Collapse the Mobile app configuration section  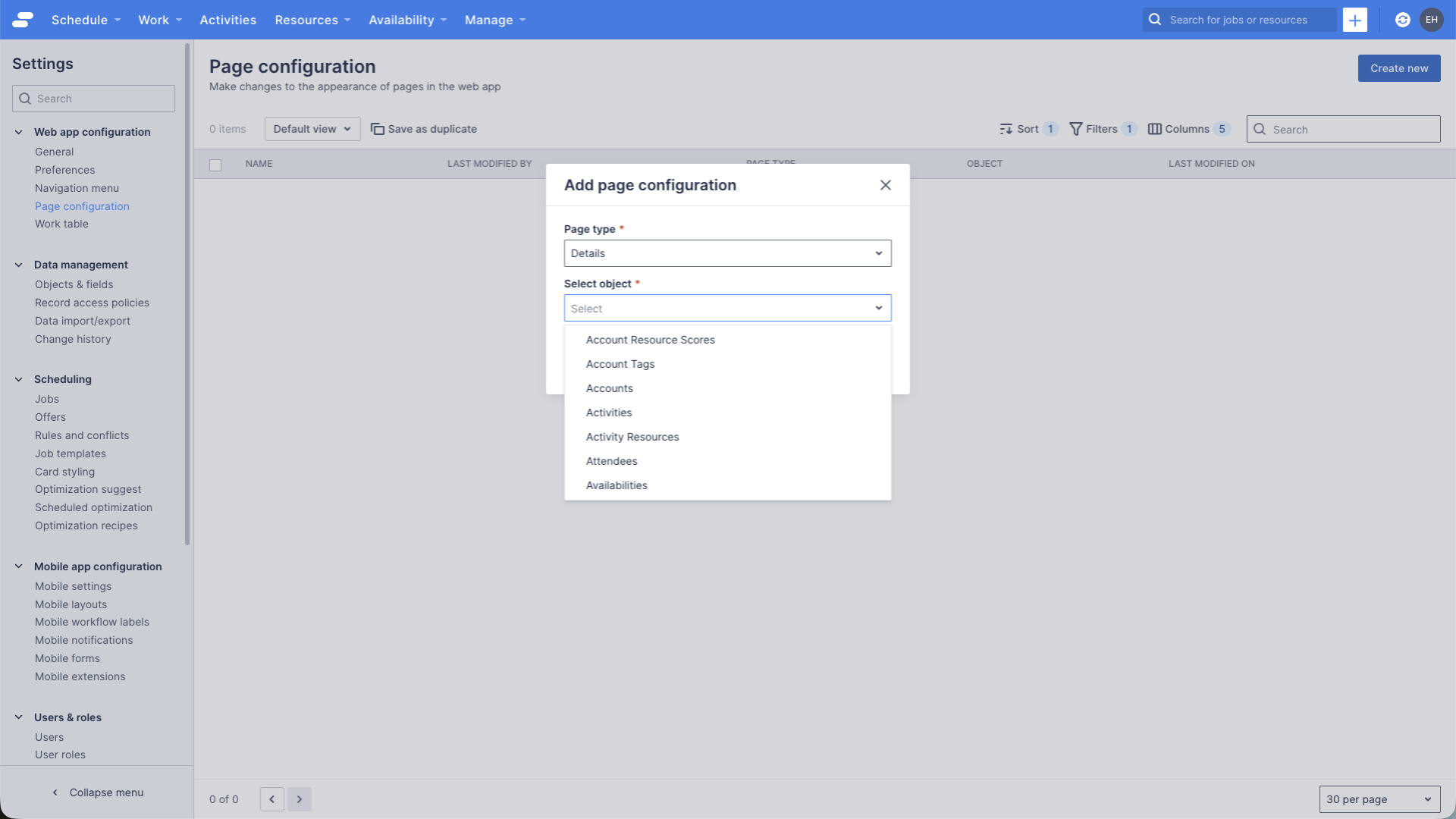coord(18,566)
